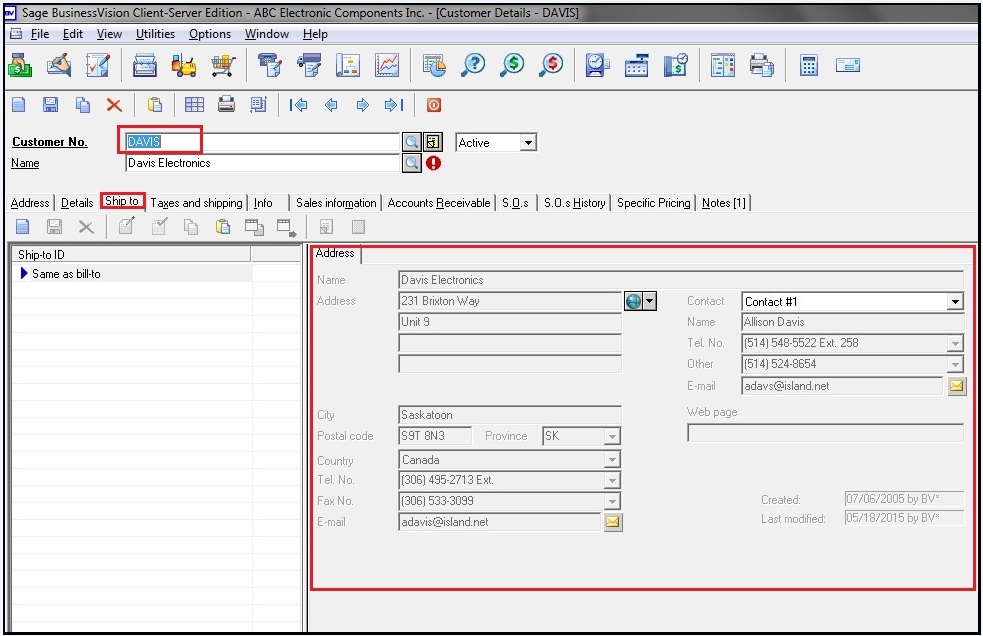The image size is (983, 636).
Task: Open the calculator from the toolbar
Action: click(x=809, y=65)
